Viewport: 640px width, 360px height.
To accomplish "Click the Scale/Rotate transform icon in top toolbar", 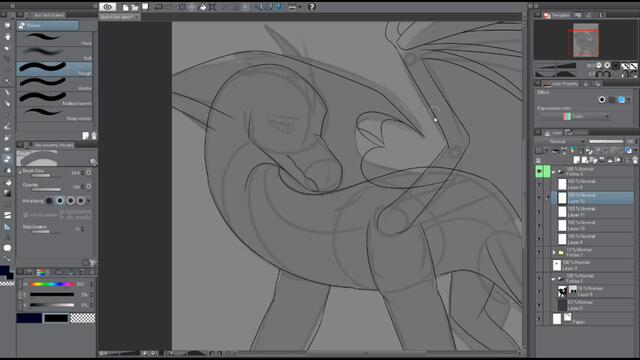I will coord(212,7).
